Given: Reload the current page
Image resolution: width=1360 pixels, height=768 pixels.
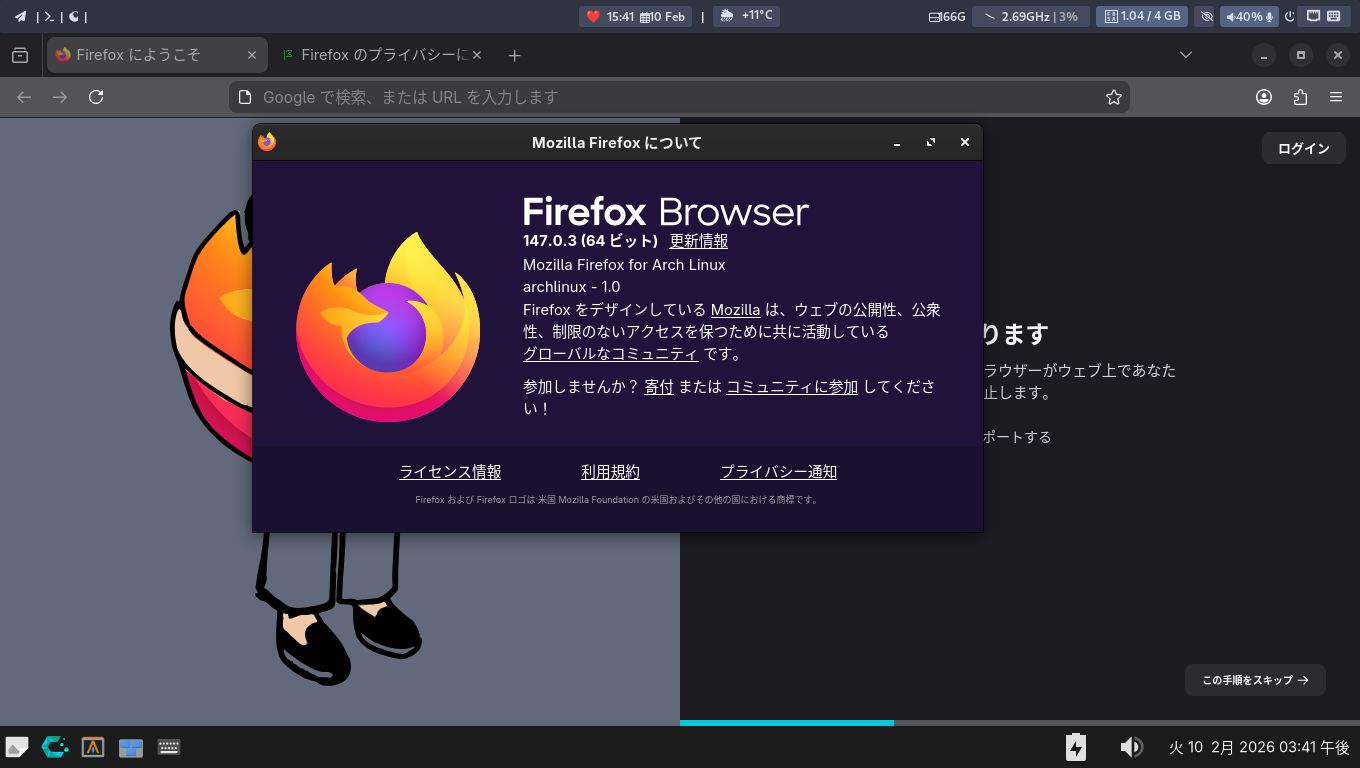Looking at the screenshot, I should click(x=96, y=97).
